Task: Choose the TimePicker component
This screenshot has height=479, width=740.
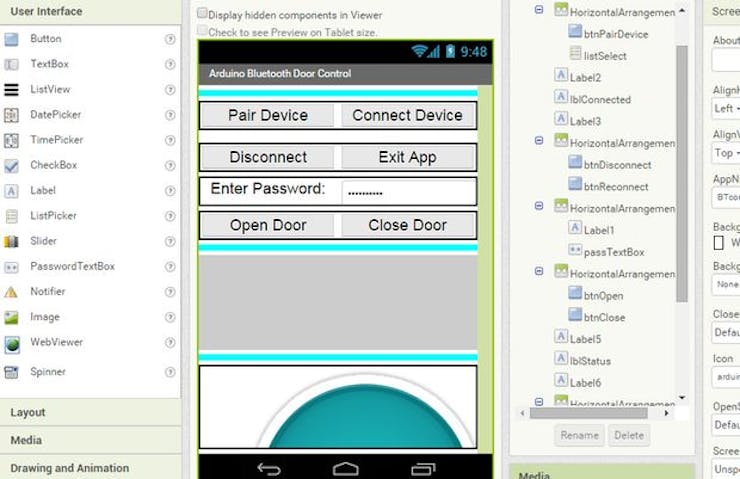Action: (56, 140)
